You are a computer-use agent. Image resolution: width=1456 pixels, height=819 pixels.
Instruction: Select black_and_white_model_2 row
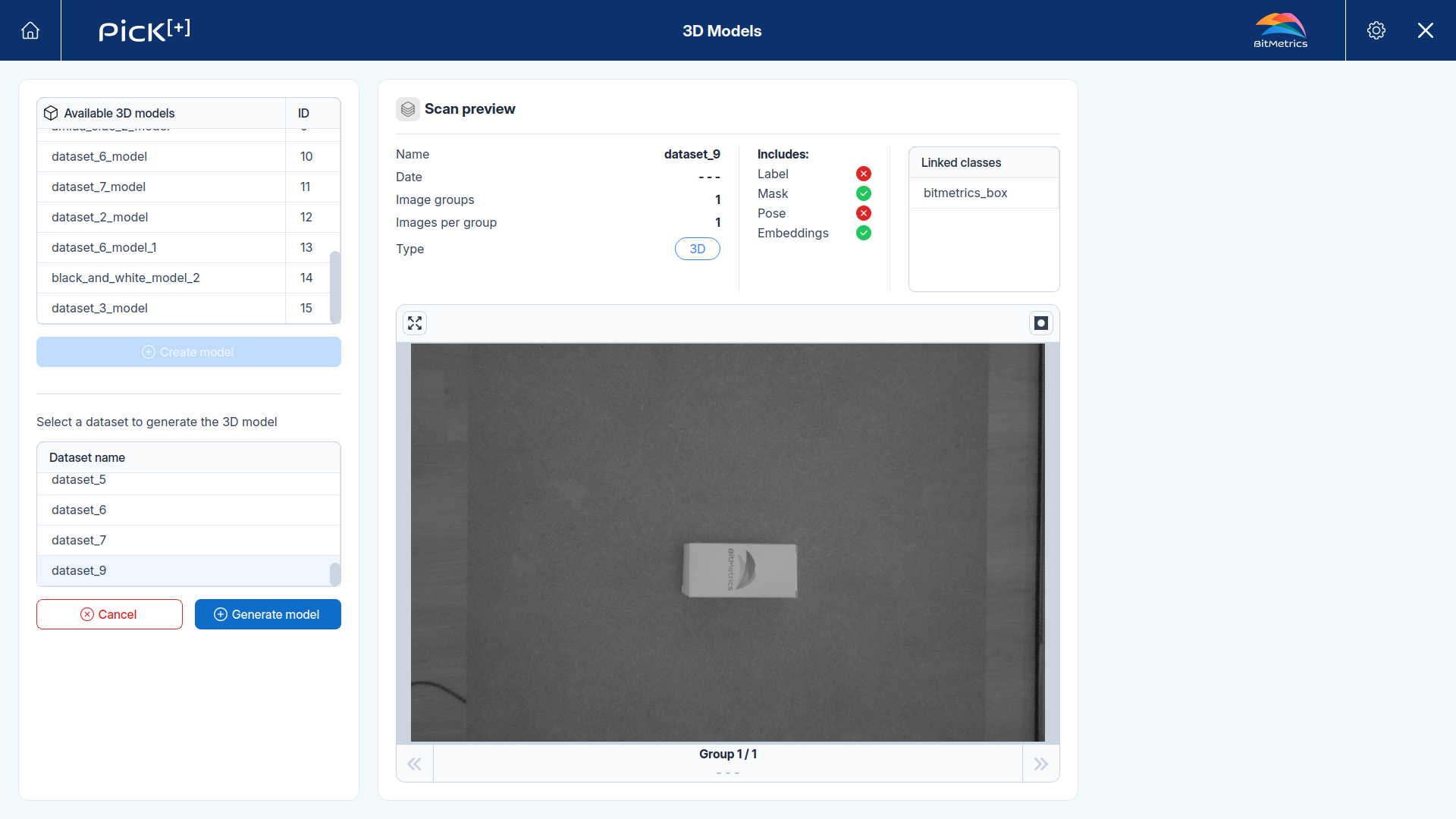click(184, 278)
